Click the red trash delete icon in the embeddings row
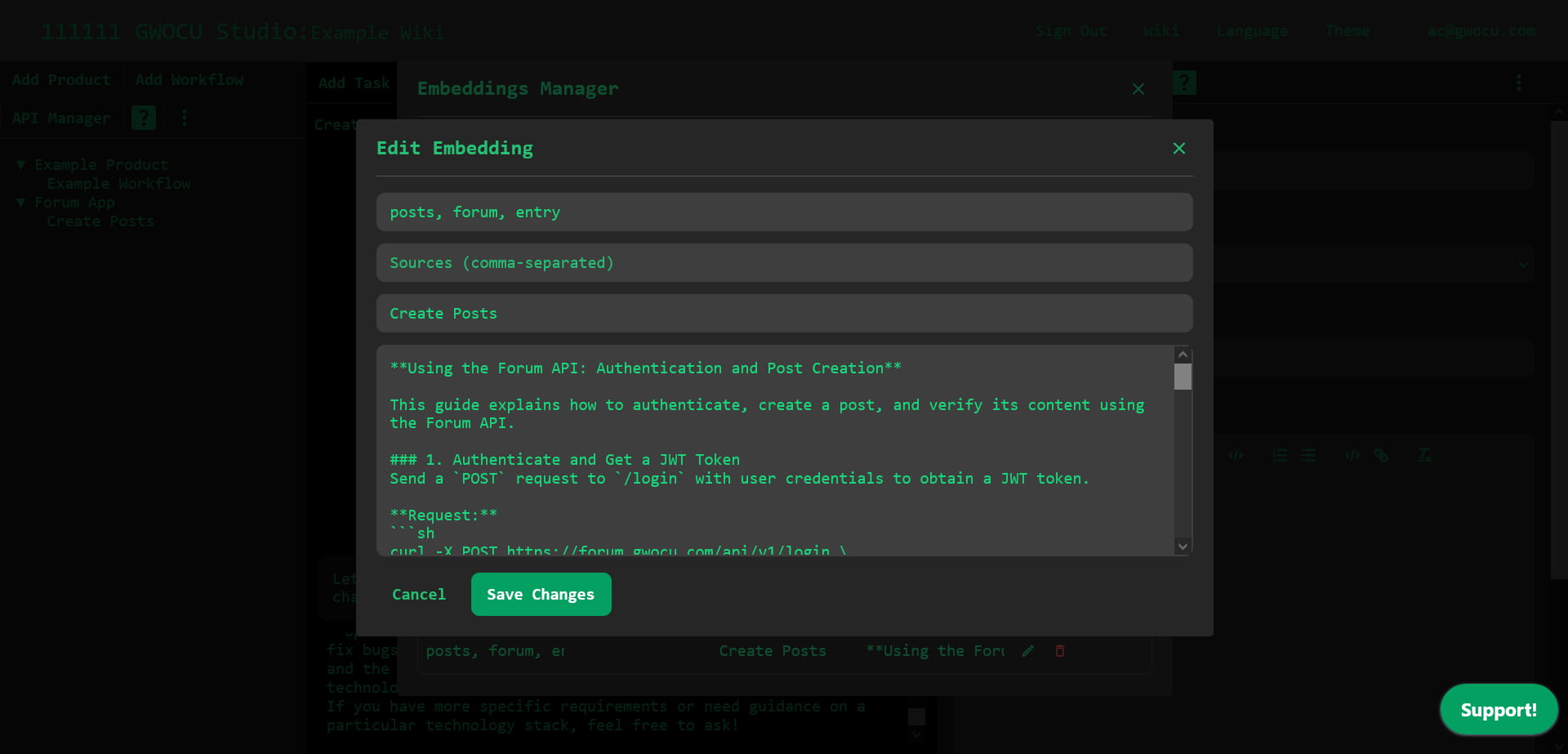This screenshot has height=754, width=1568. coord(1059,651)
